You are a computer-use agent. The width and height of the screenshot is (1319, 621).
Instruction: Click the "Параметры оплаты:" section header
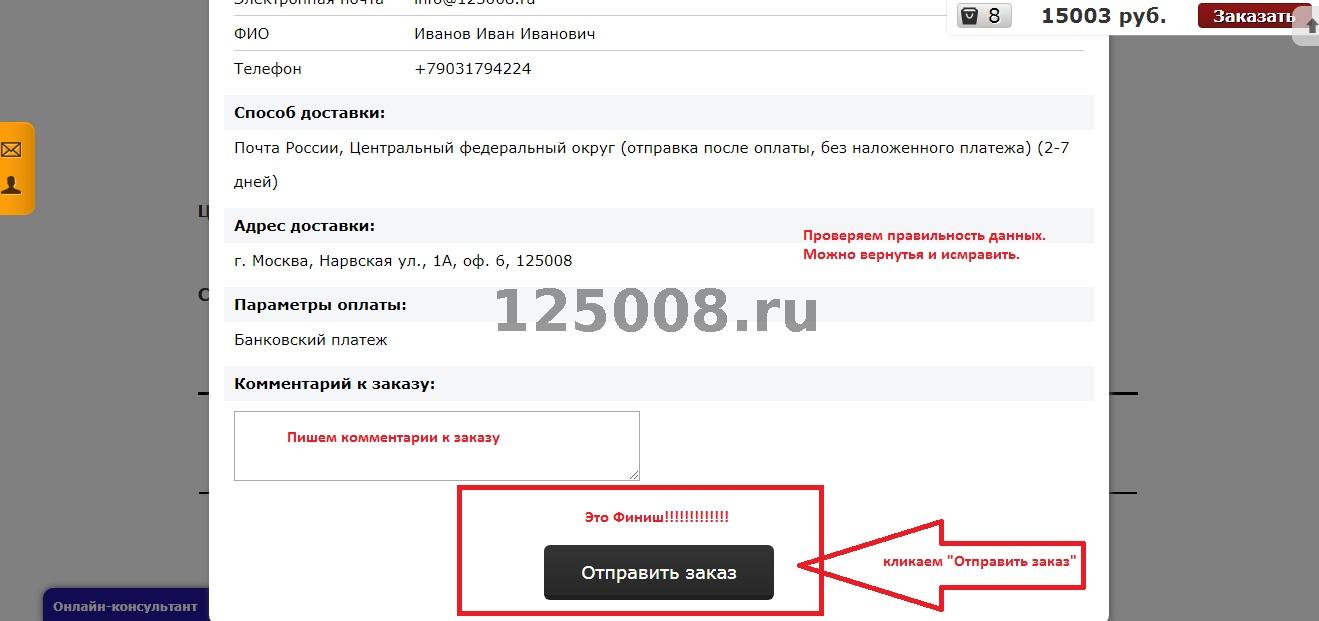click(320, 305)
